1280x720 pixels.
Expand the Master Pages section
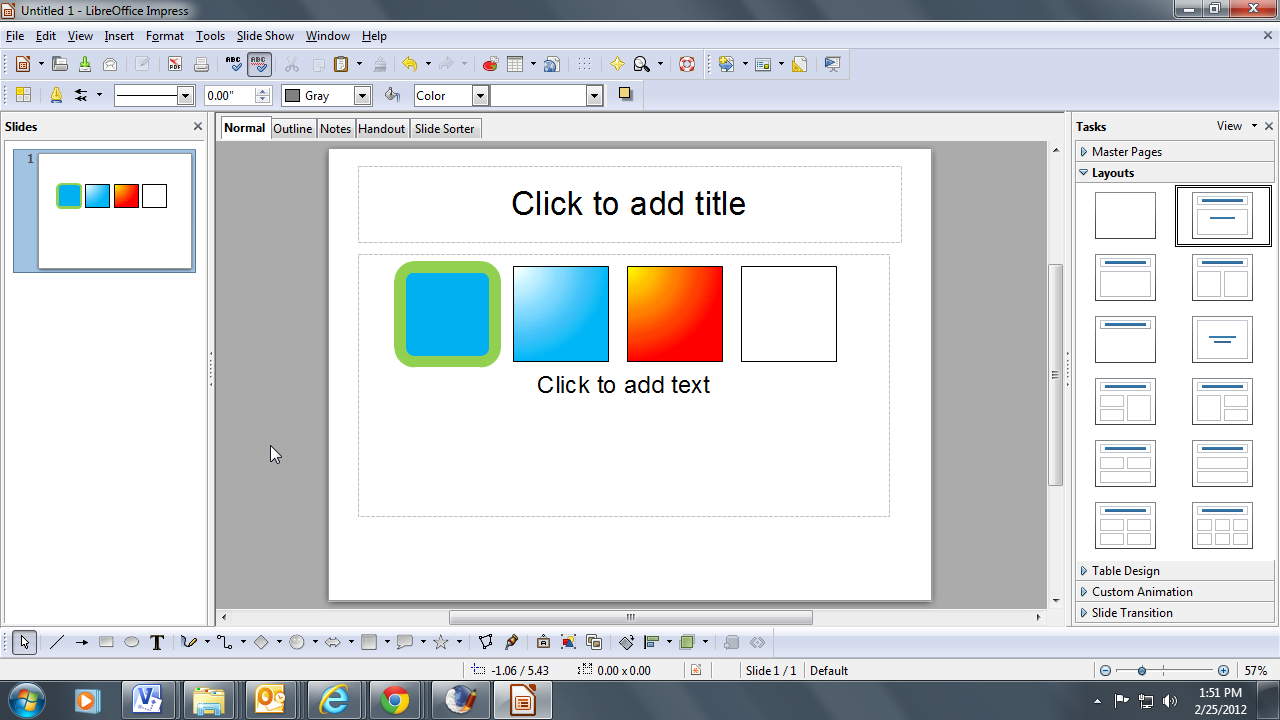[x=1126, y=152]
